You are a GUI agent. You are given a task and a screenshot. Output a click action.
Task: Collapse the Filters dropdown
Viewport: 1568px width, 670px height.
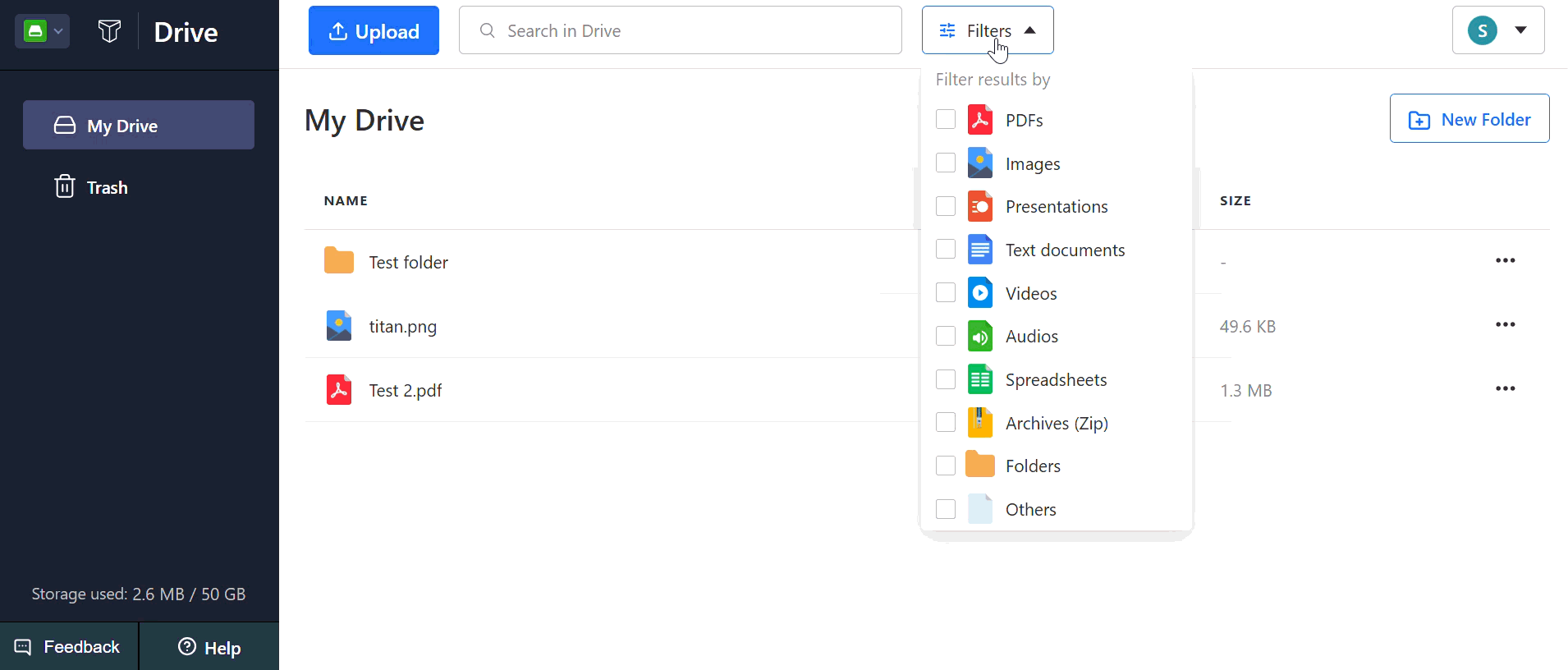click(x=987, y=30)
